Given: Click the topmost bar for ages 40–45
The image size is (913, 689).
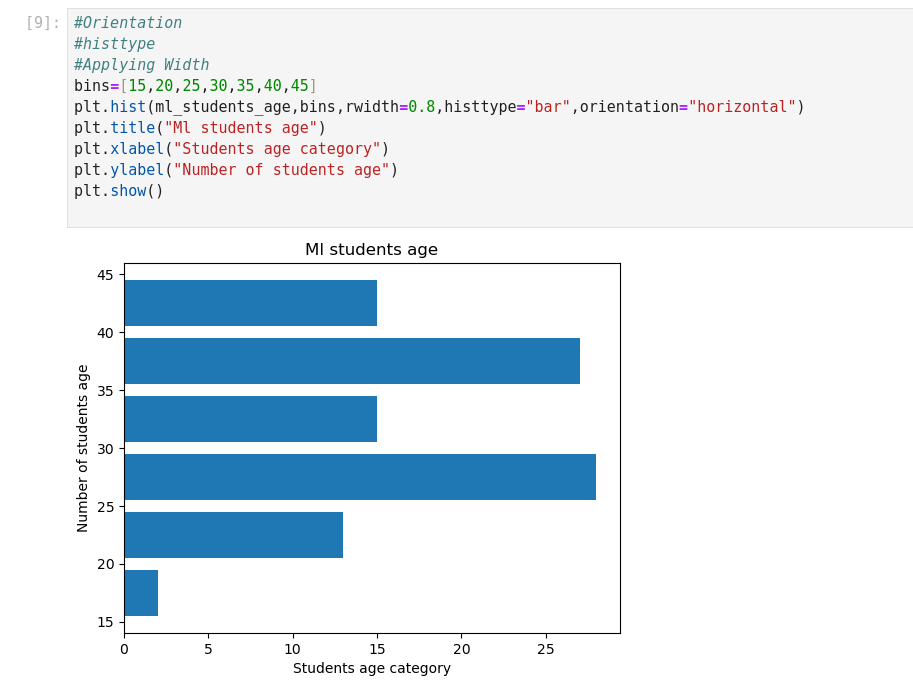Looking at the screenshot, I should tap(250, 303).
